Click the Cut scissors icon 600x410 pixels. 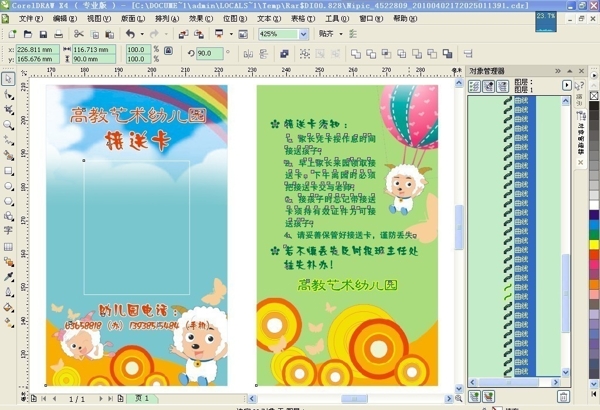pyautogui.click(x=78, y=34)
